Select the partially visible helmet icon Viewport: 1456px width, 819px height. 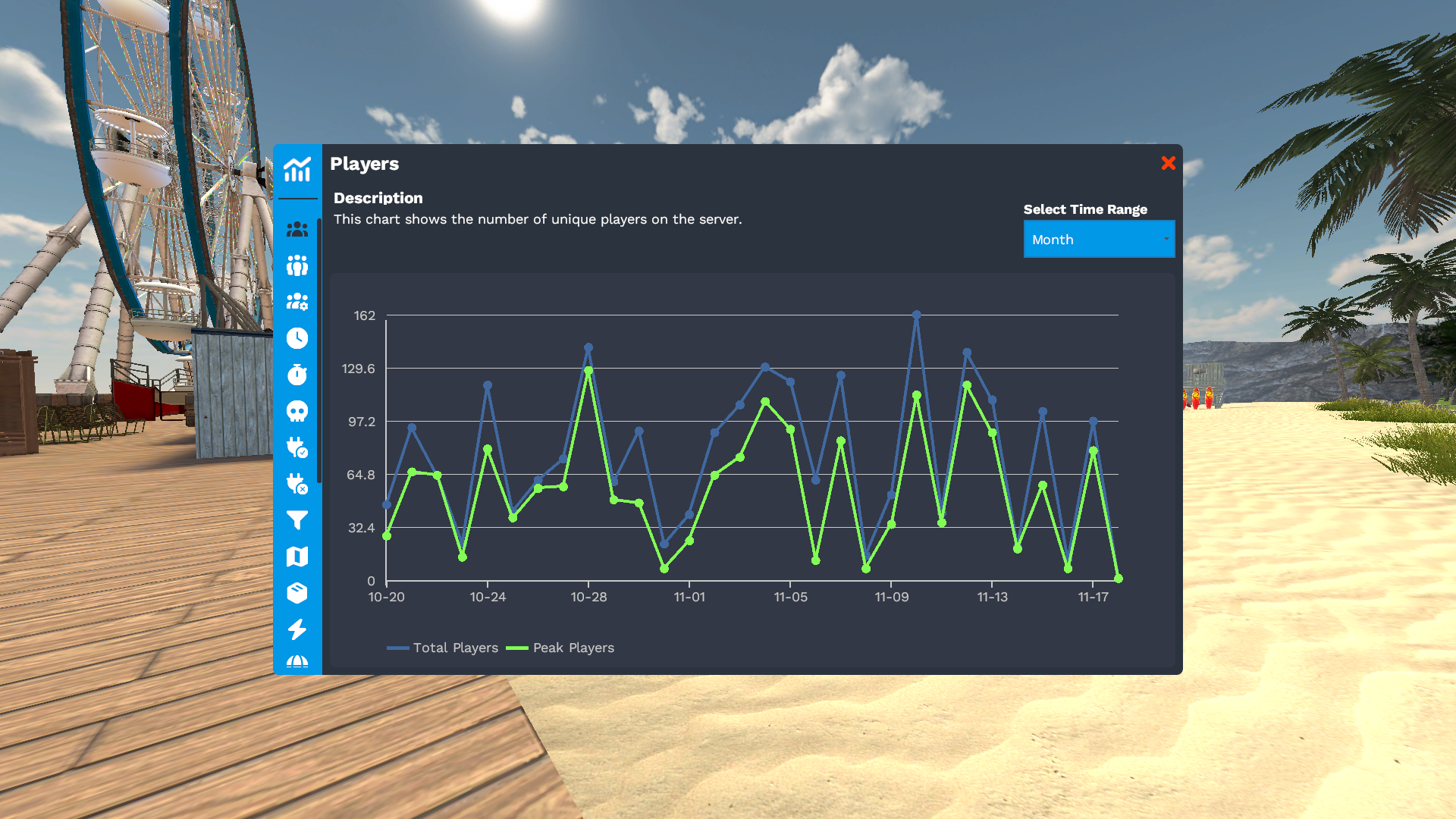[x=297, y=661]
